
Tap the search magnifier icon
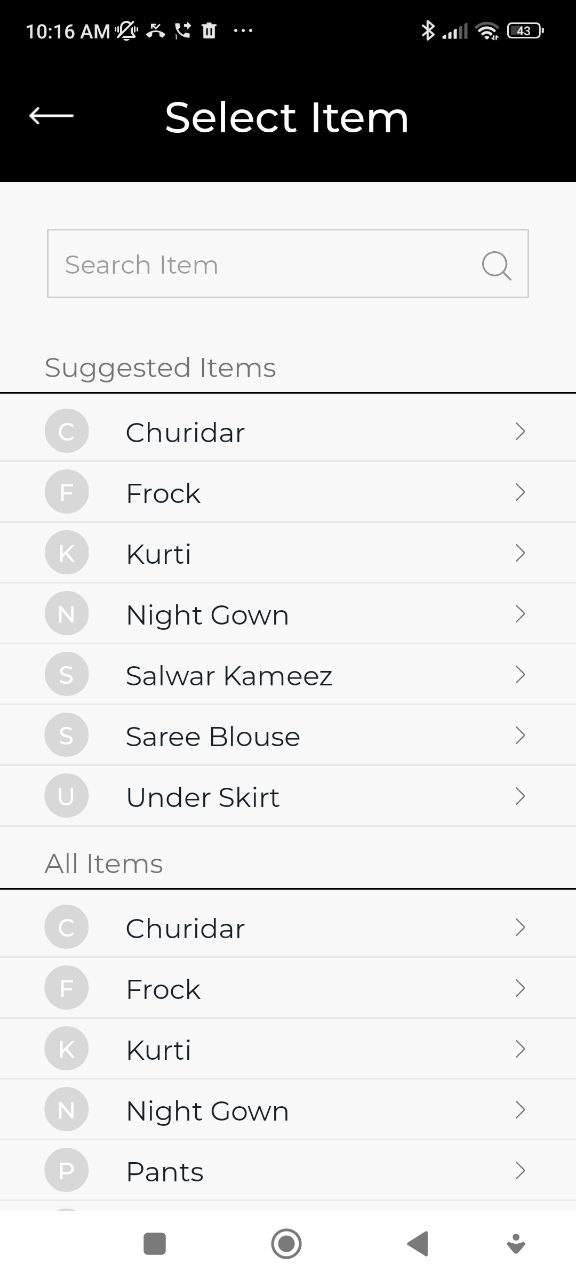[x=496, y=265]
